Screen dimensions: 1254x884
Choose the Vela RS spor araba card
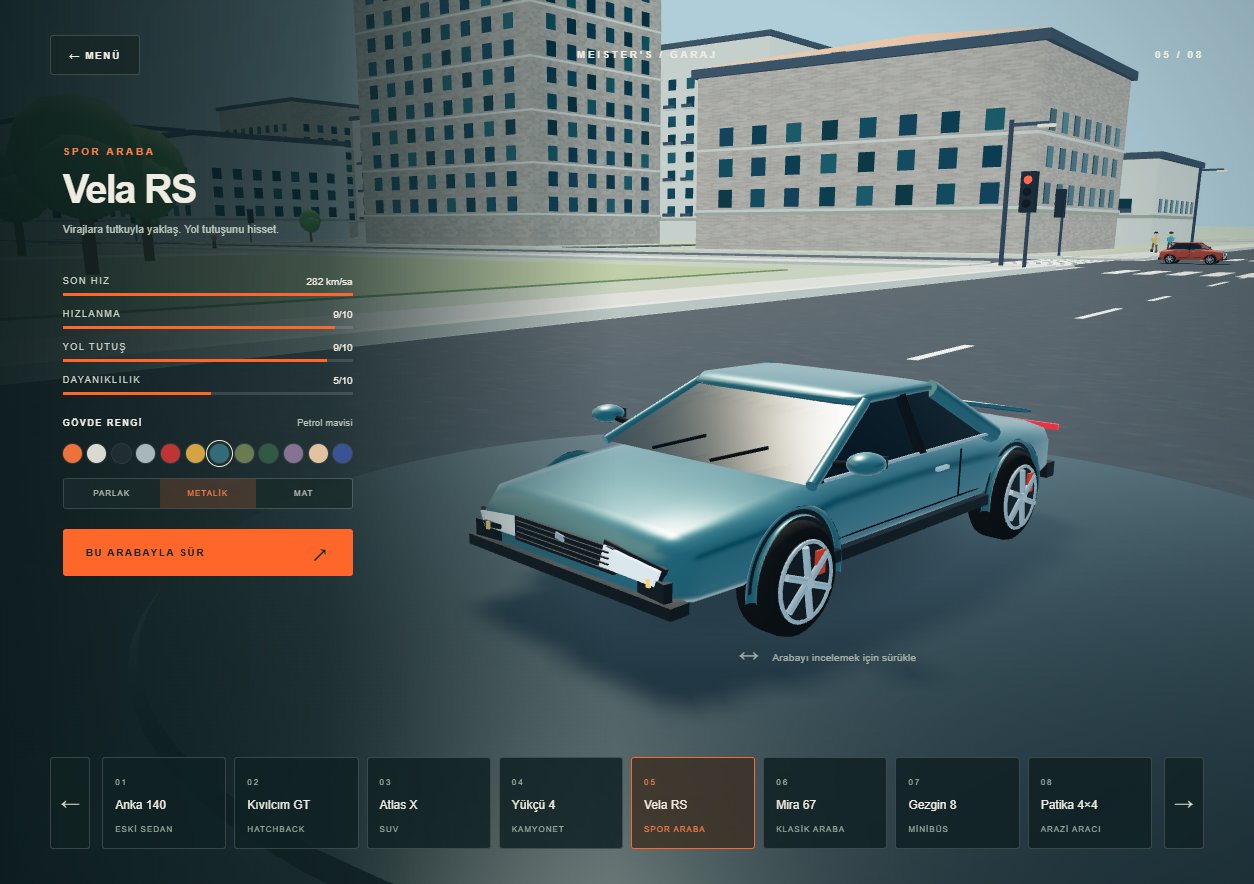pos(693,803)
